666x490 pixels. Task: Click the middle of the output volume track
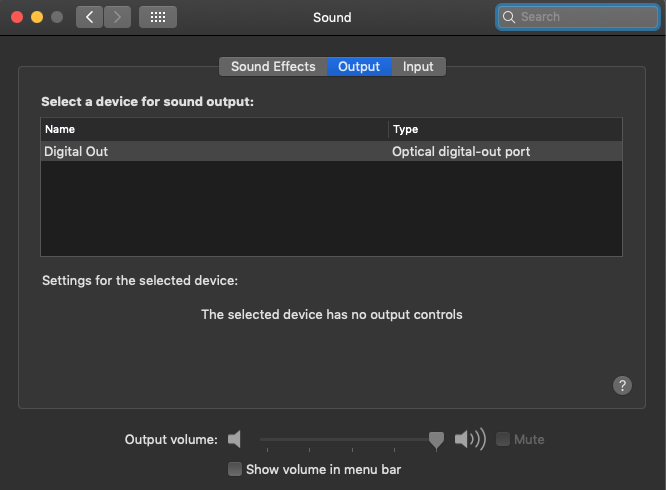348,439
